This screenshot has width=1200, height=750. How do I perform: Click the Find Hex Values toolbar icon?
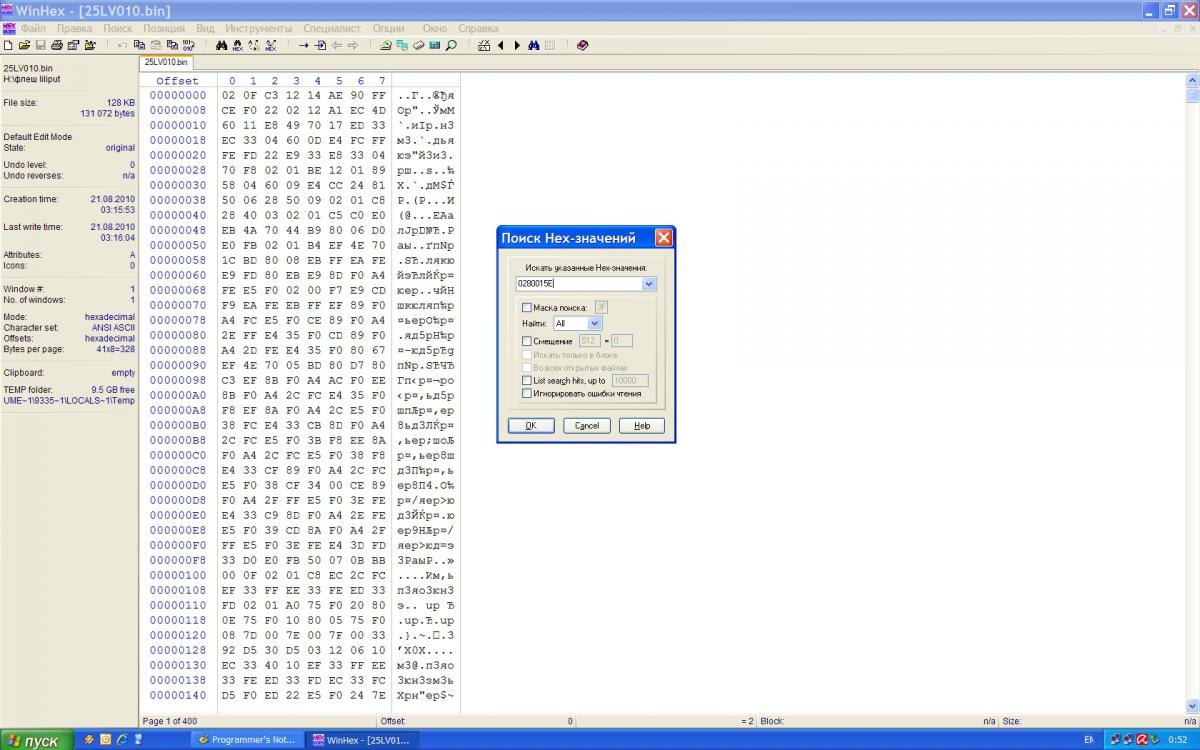coord(238,45)
